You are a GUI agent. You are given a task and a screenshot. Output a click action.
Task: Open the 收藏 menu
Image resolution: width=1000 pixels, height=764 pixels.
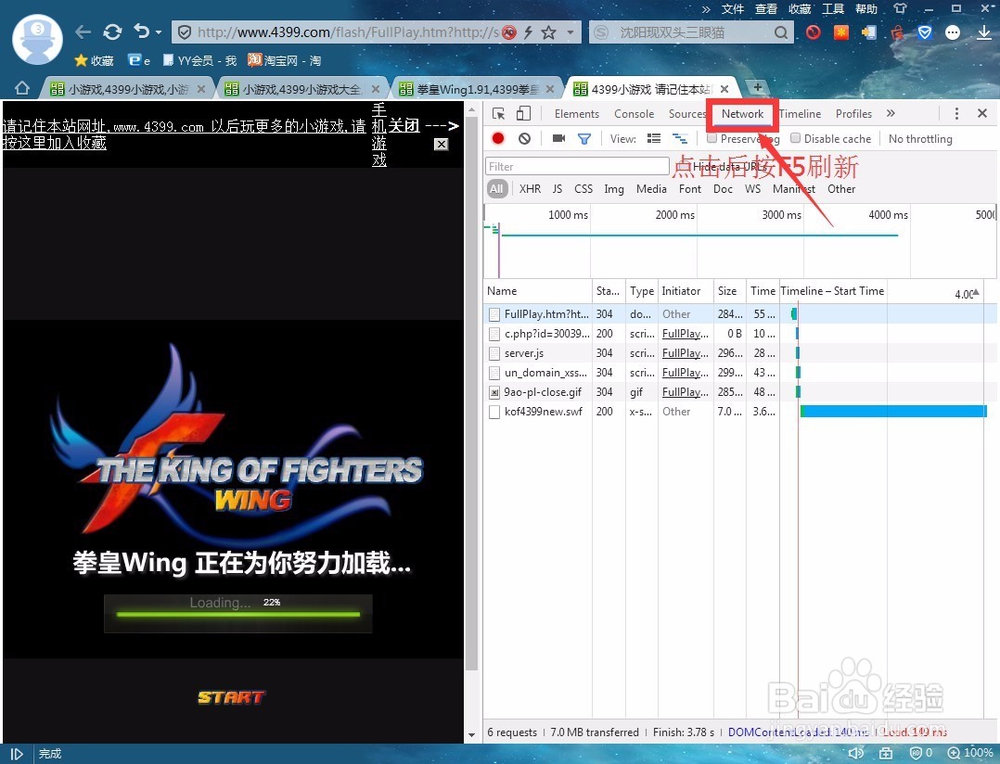[x=799, y=9]
